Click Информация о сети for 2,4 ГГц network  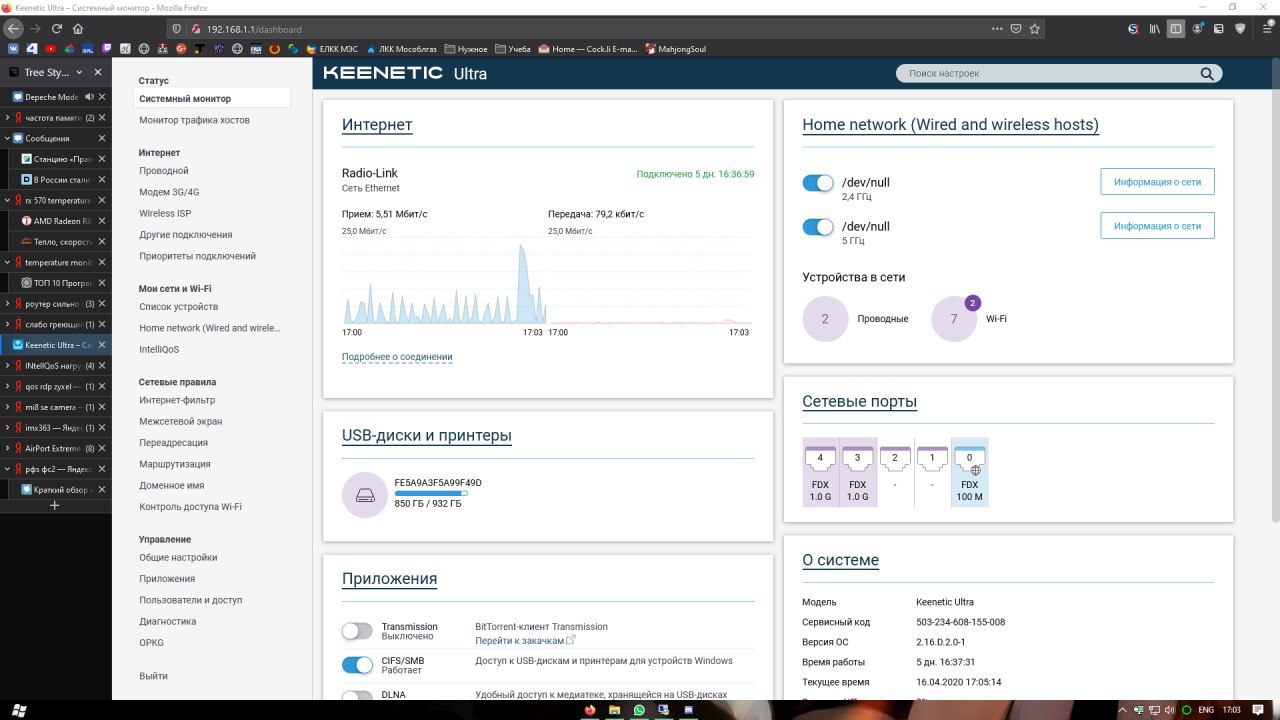(x=1157, y=182)
